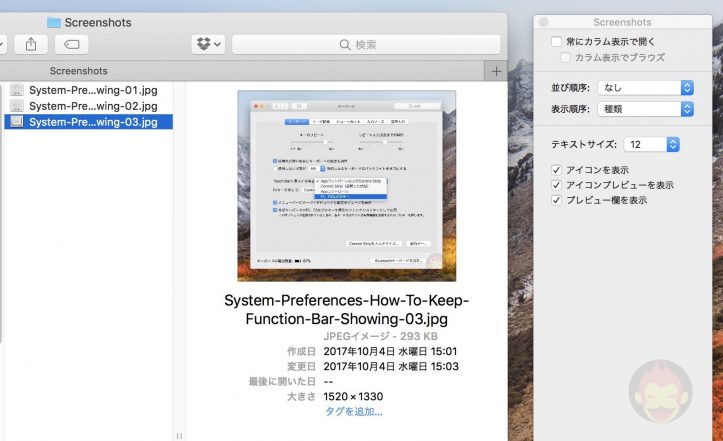The height and width of the screenshot is (441, 723).
Task: Enable 常にカラム表示で開く checkbox
Action: click(557, 42)
